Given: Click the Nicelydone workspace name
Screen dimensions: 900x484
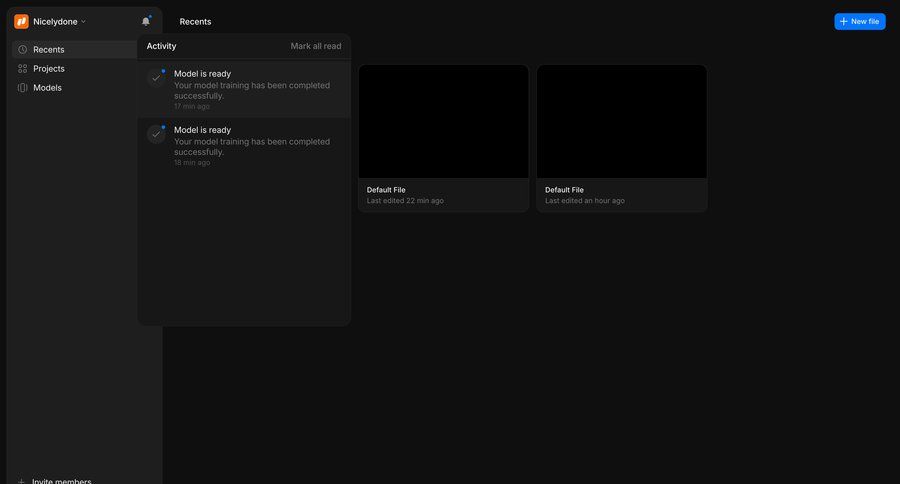Looking at the screenshot, I should click(x=55, y=22).
